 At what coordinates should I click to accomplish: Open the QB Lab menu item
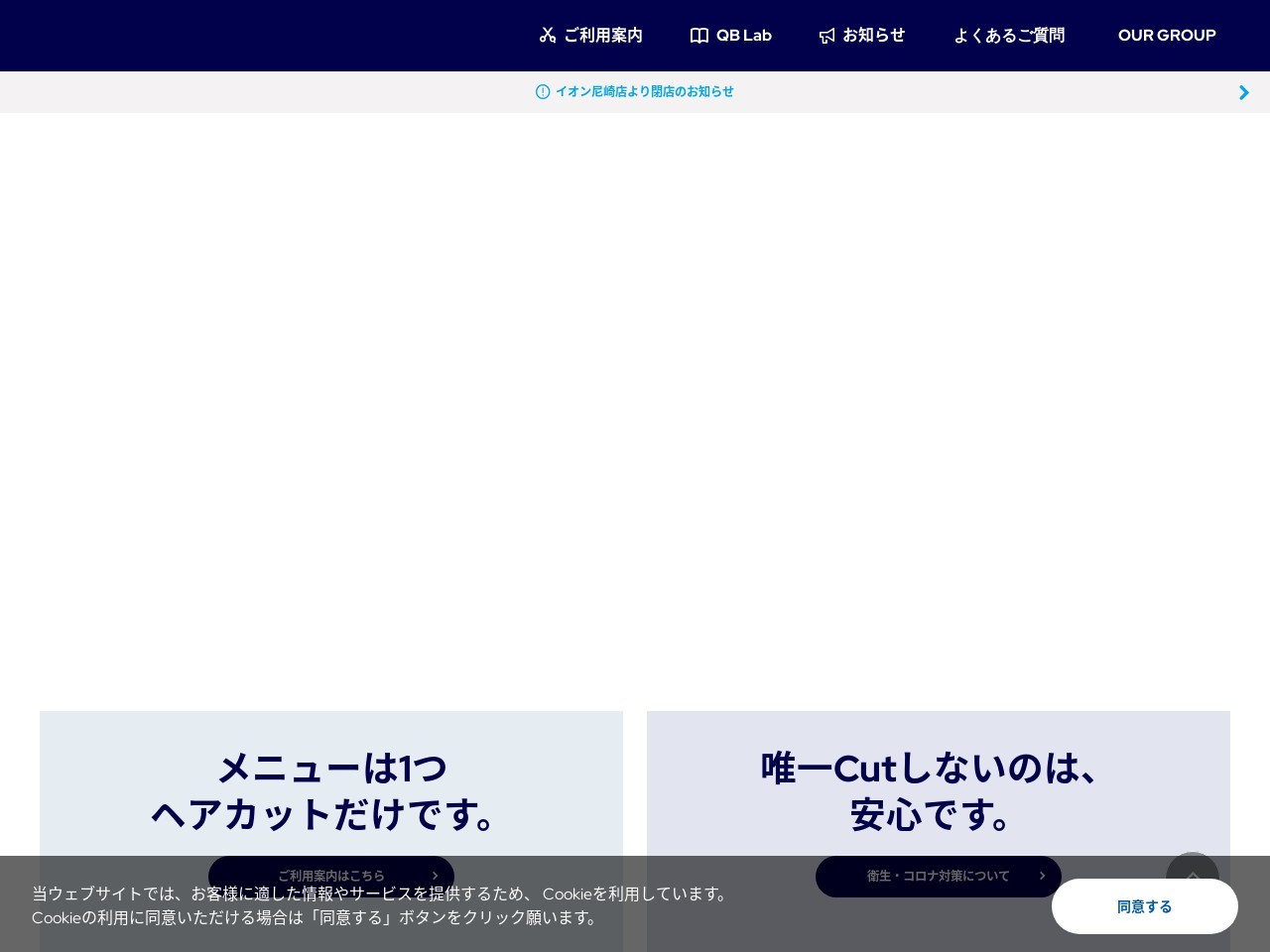click(x=731, y=36)
